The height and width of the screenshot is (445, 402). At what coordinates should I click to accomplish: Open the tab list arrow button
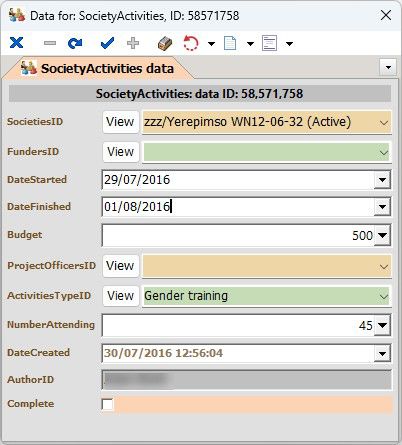388,68
